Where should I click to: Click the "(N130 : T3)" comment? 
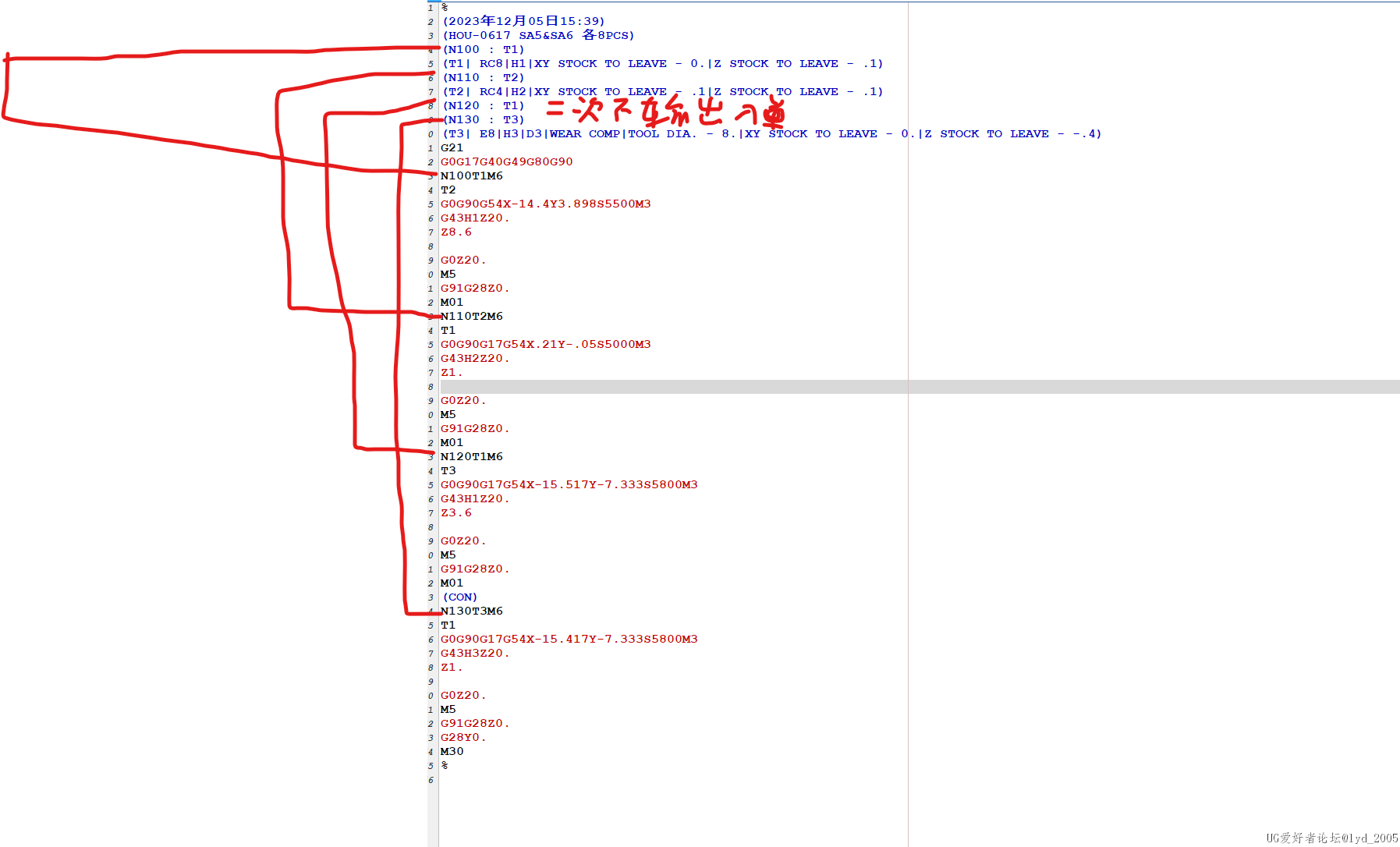pos(484,119)
